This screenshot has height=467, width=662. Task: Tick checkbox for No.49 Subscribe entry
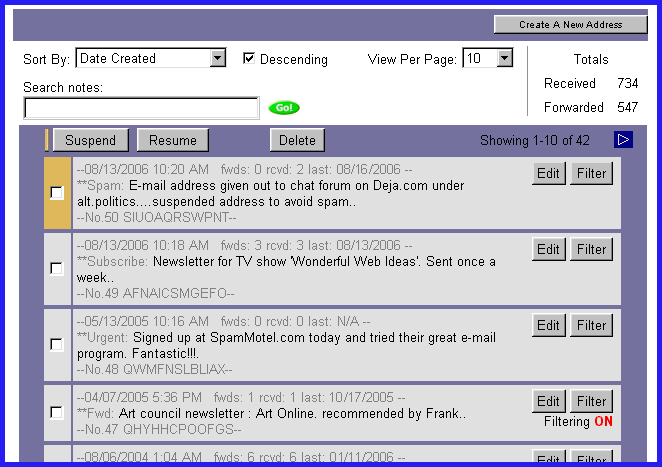[x=57, y=268]
